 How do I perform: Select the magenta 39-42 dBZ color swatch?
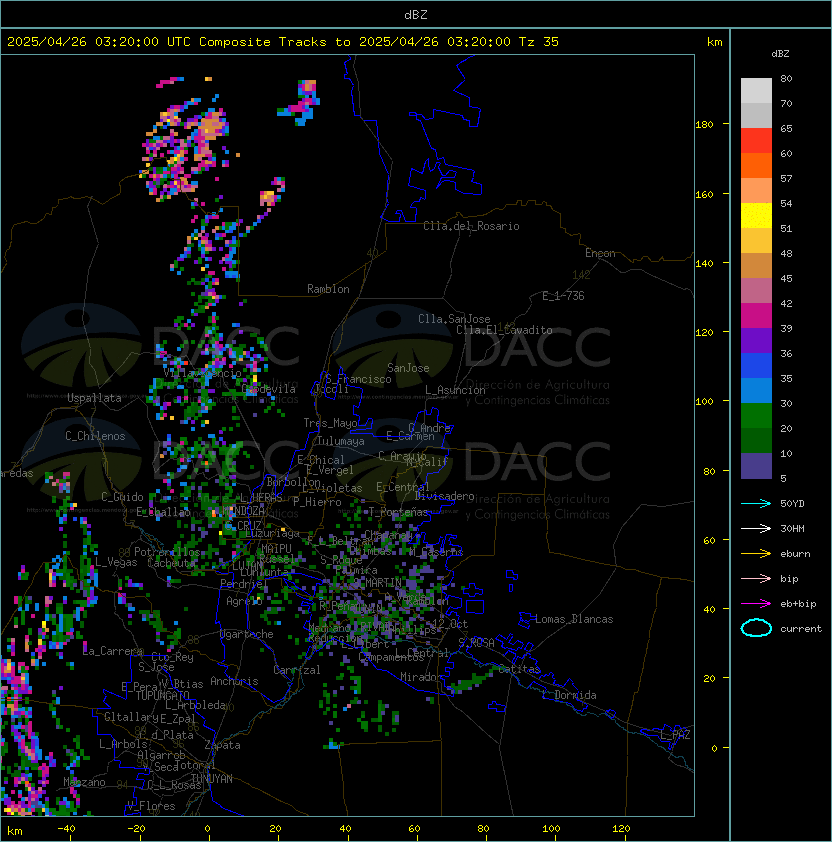[x=756, y=316]
